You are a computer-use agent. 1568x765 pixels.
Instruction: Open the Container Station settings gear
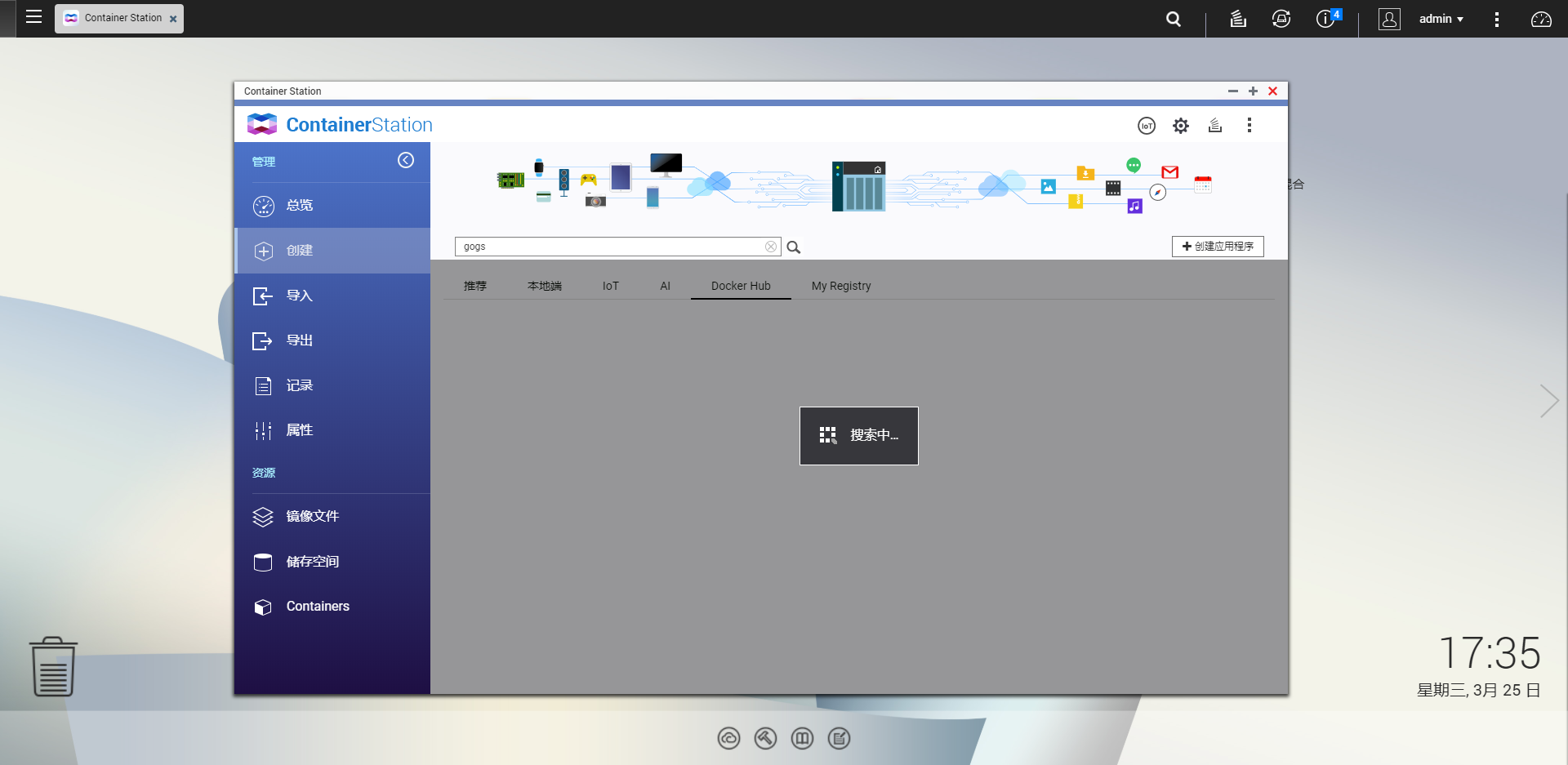coord(1180,125)
